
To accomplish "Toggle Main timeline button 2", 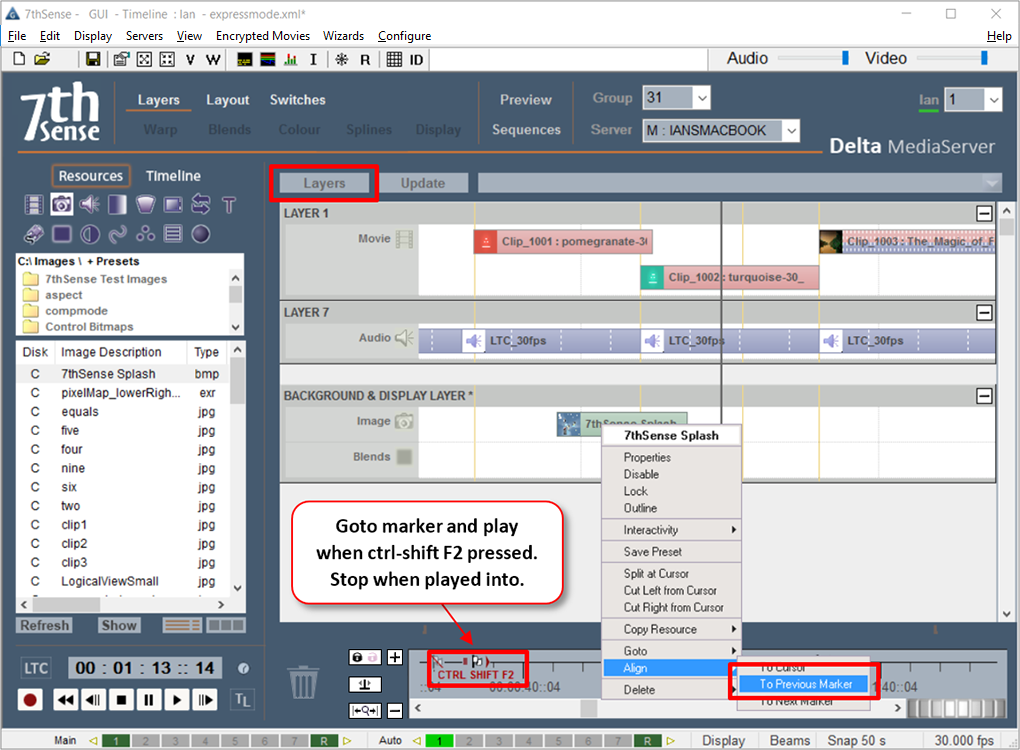I will [146, 741].
